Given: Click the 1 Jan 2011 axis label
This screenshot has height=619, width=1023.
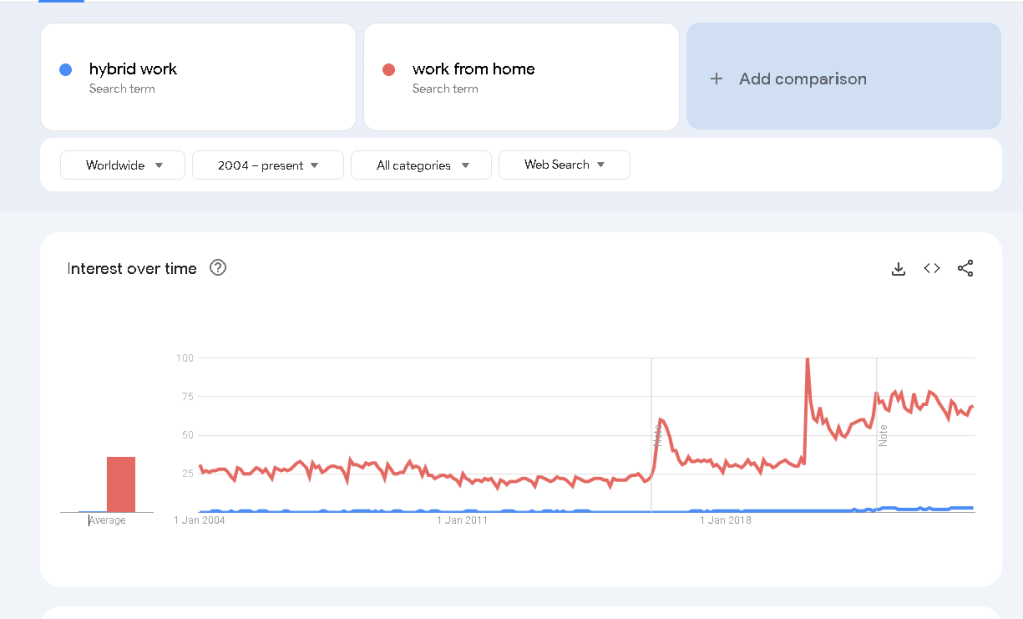Looking at the screenshot, I should tap(462, 521).
